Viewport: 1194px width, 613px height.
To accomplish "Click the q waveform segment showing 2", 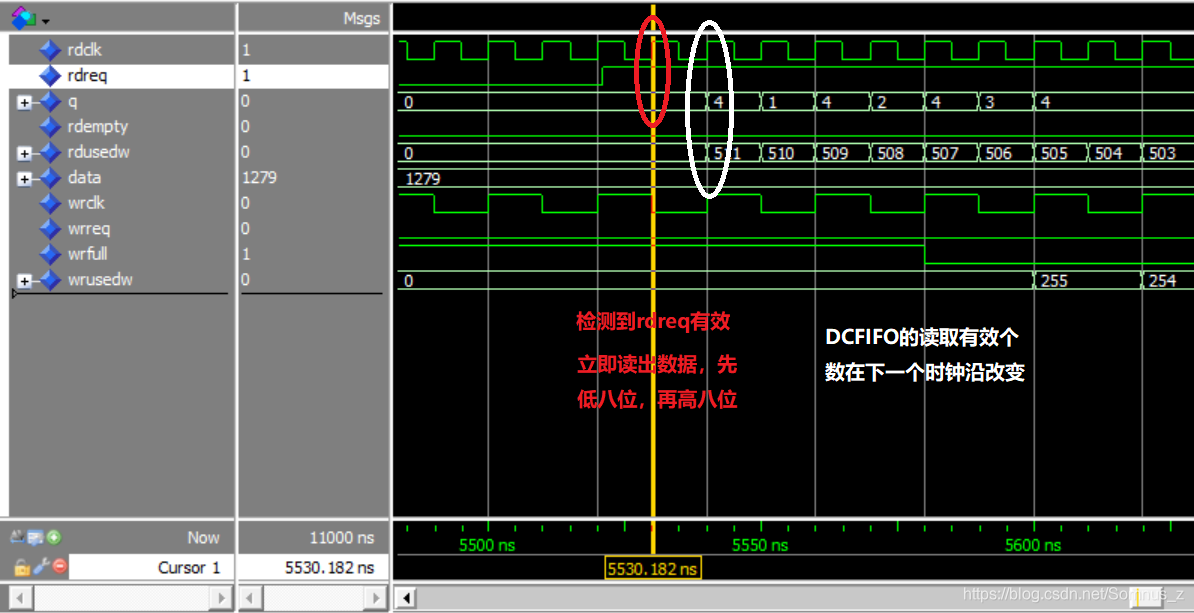I will pos(897,102).
